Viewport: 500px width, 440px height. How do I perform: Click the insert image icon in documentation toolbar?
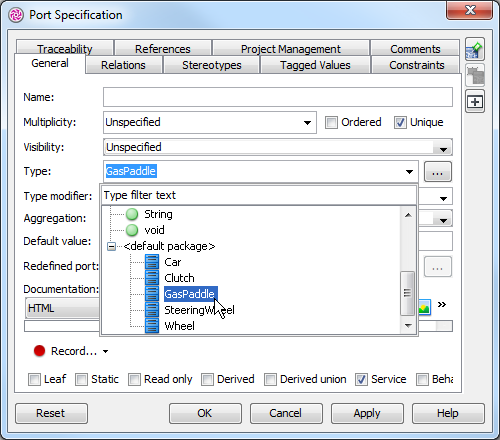tap(424, 307)
